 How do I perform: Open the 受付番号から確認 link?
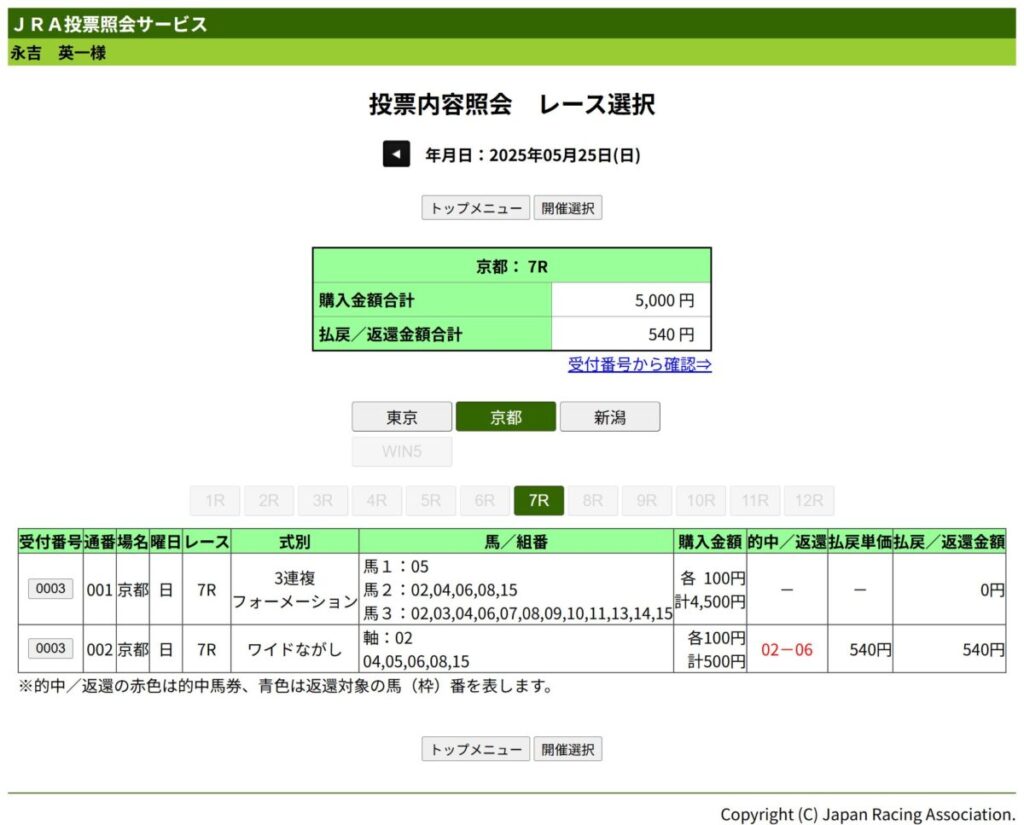pos(639,365)
